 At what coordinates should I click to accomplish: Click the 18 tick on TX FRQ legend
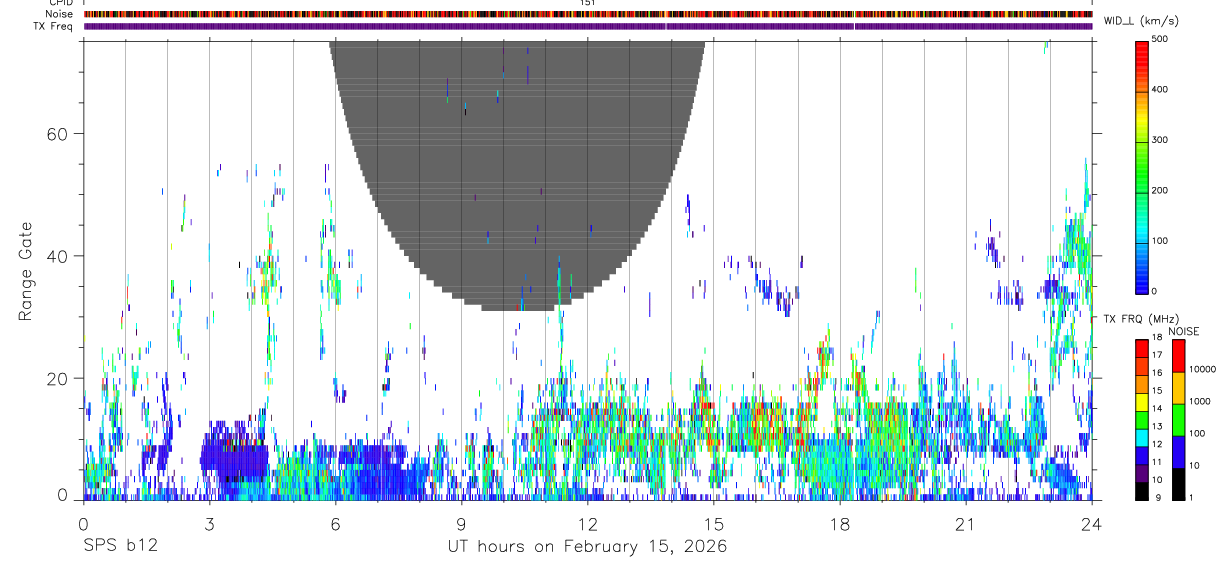click(x=1157, y=337)
